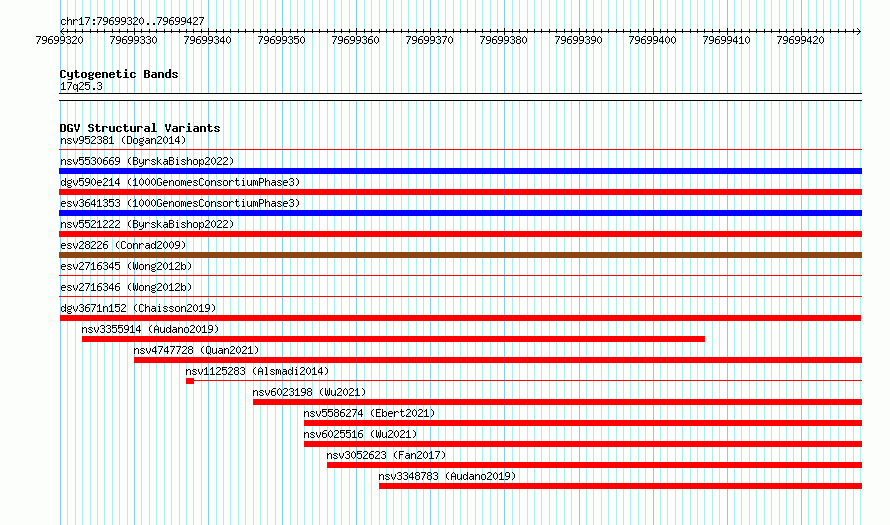
Task: Click ruler position 79699420
Action: pos(800,40)
